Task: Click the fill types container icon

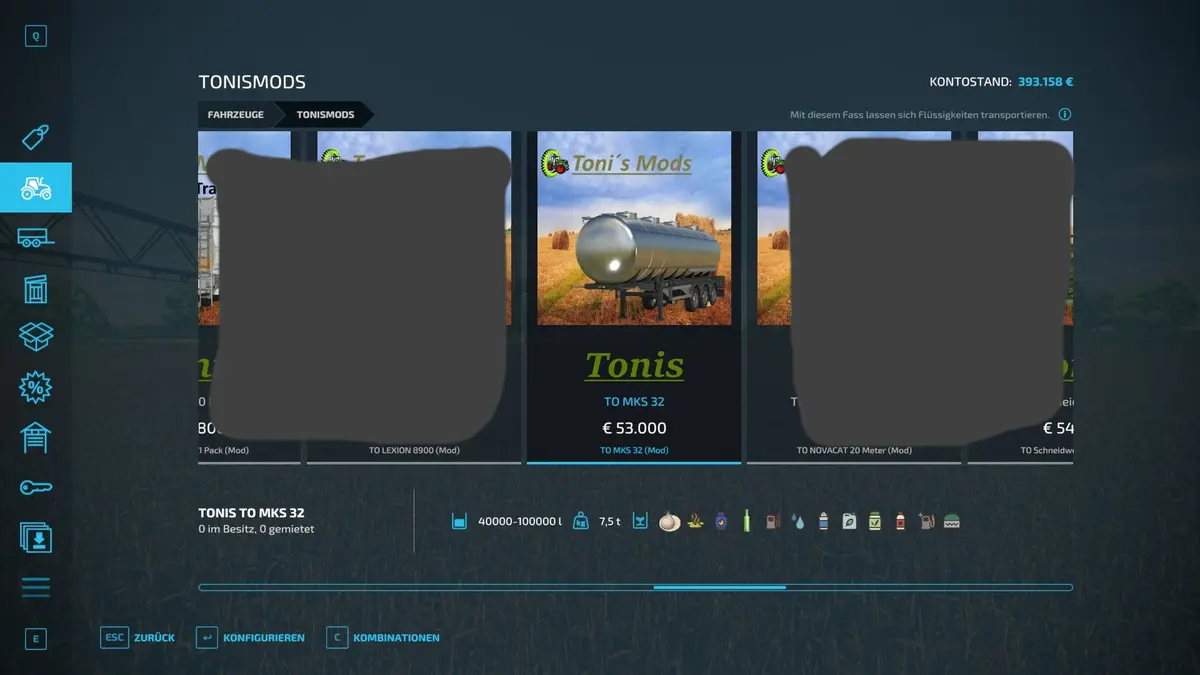Action: point(640,521)
